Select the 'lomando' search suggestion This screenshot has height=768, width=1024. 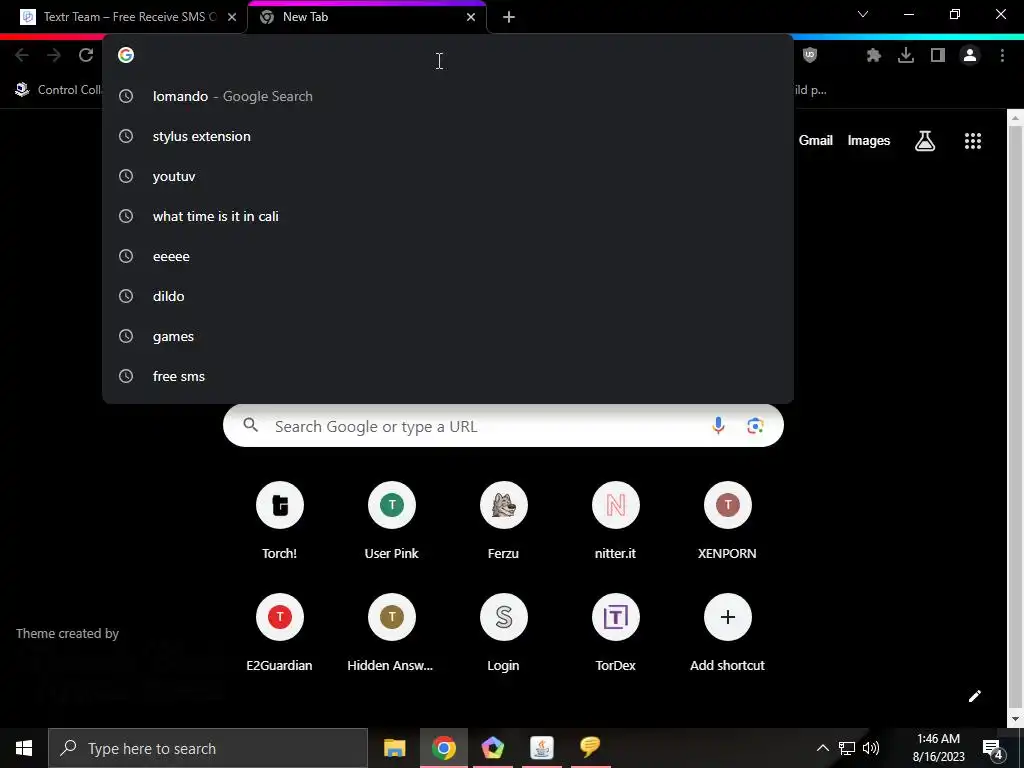click(x=448, y=96)
